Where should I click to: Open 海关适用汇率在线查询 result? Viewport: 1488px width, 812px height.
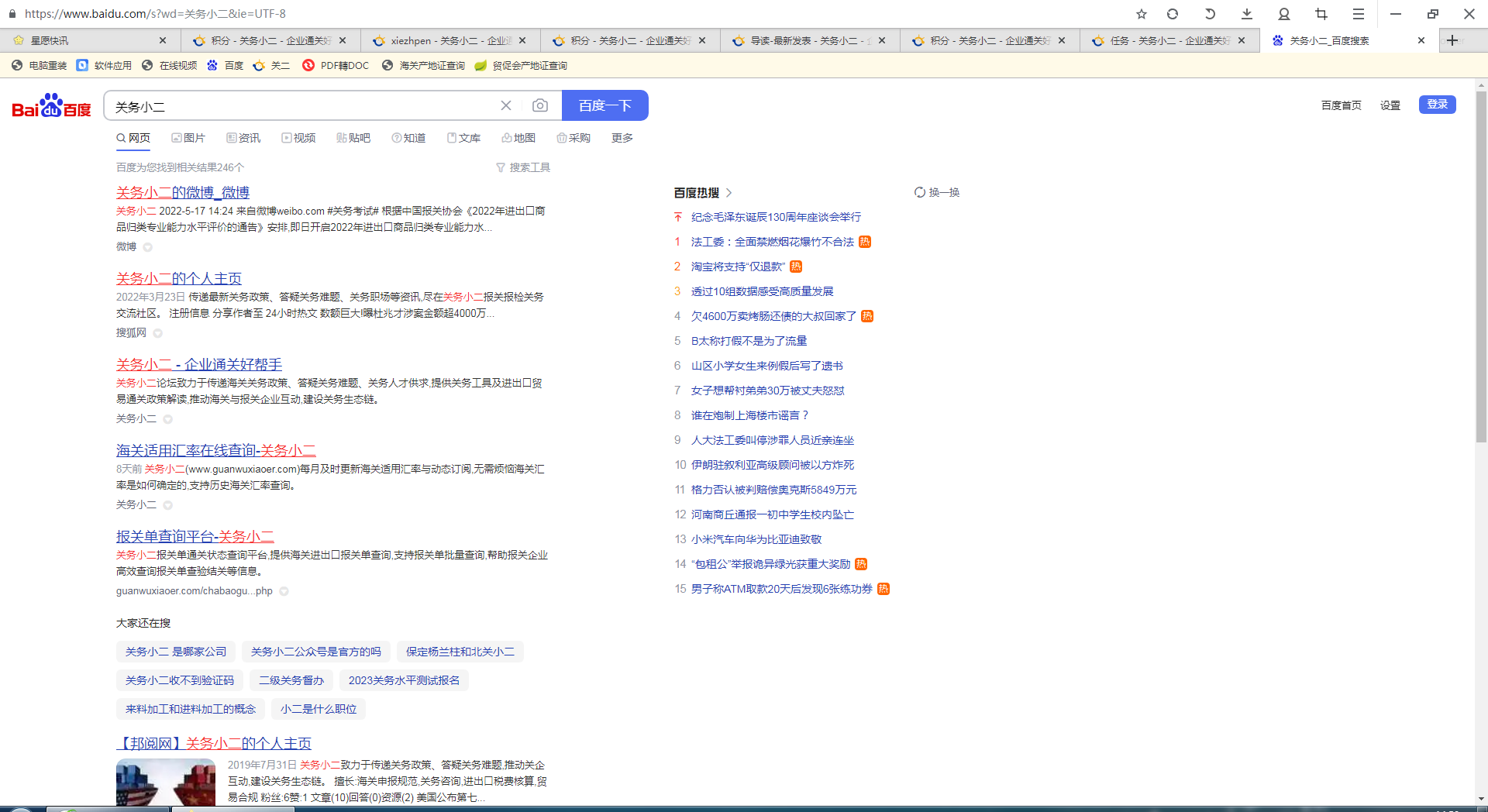216,450
